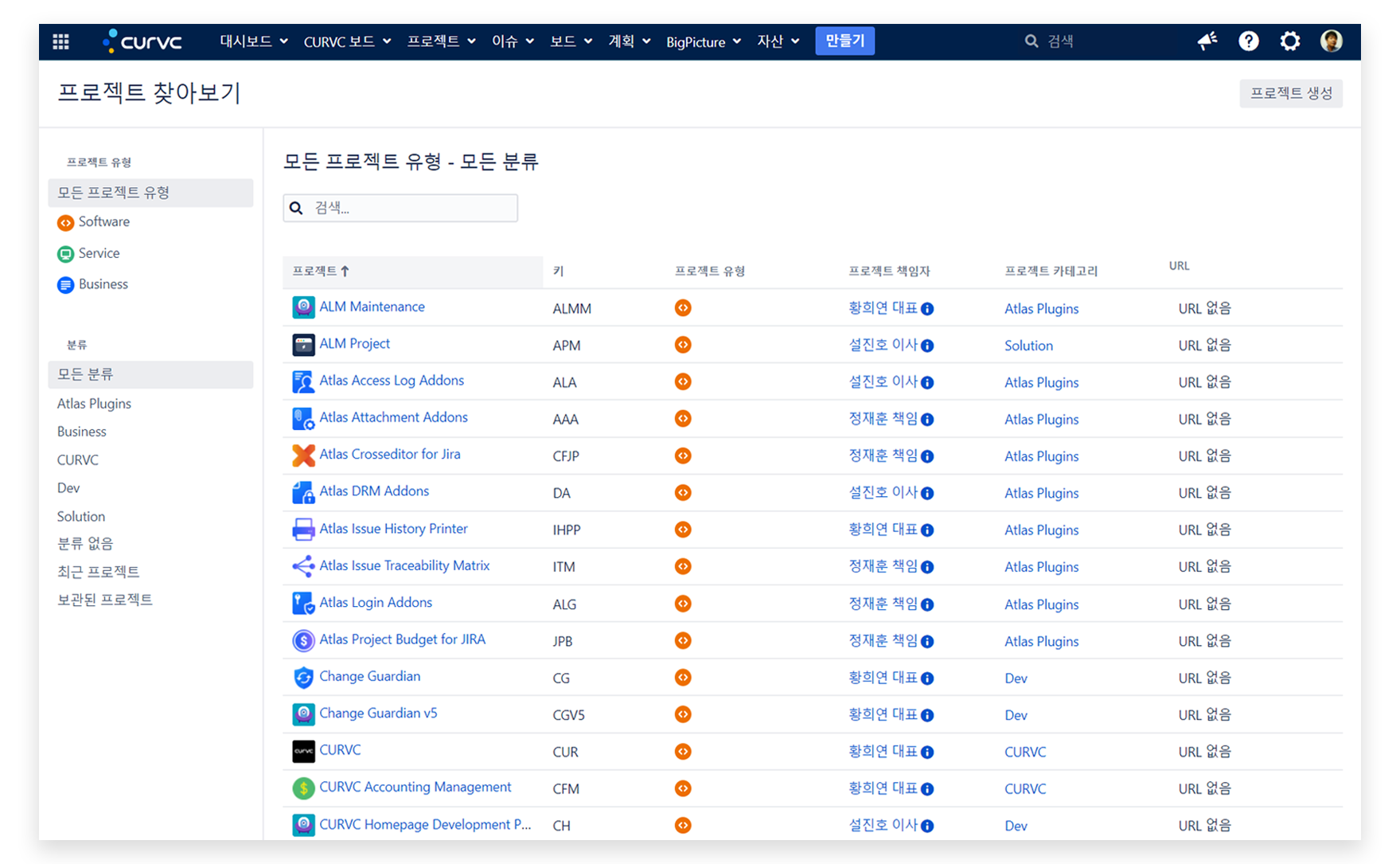Open Dev category link in Change Guardian v5 row

click(x=1016, y=715)
